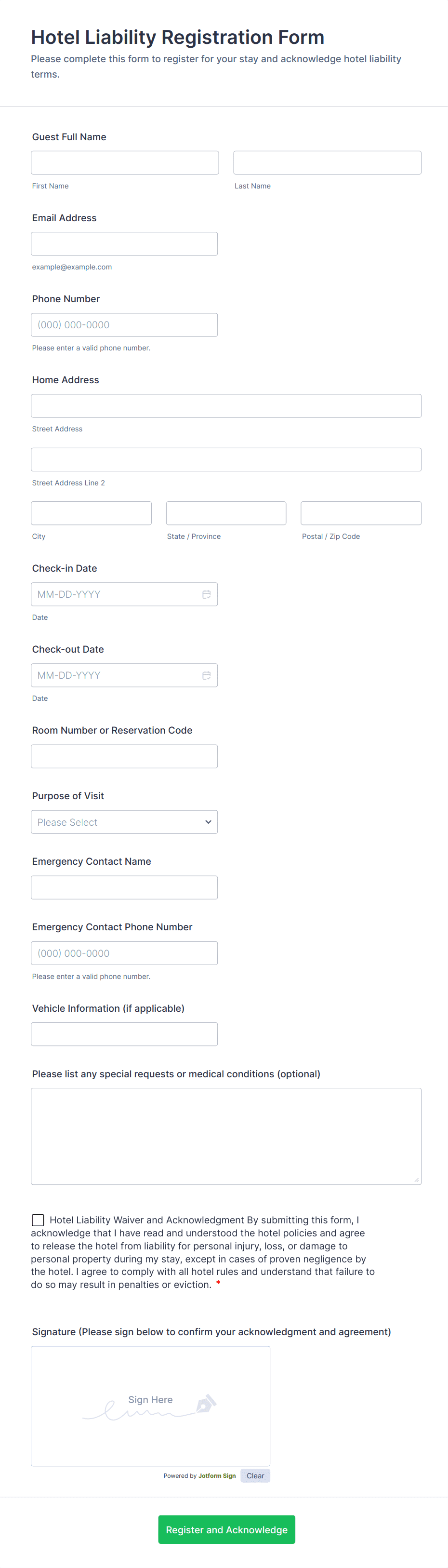Viewport: 448px width, 1568px height.
Task: Open the Jotform Sign link
Action: point(217,1475)
